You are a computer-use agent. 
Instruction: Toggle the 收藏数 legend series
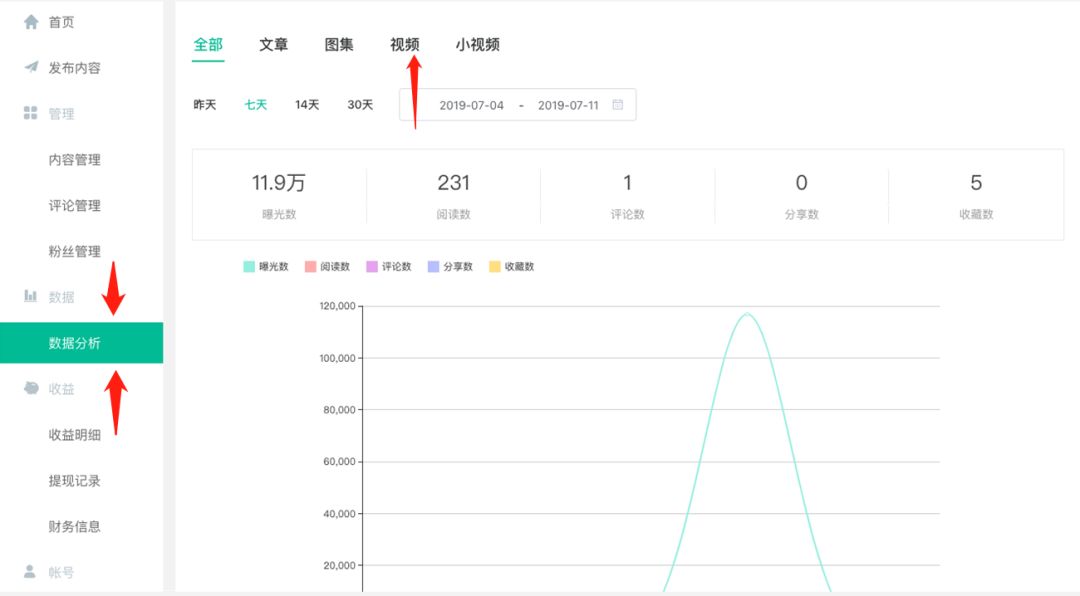511,267
